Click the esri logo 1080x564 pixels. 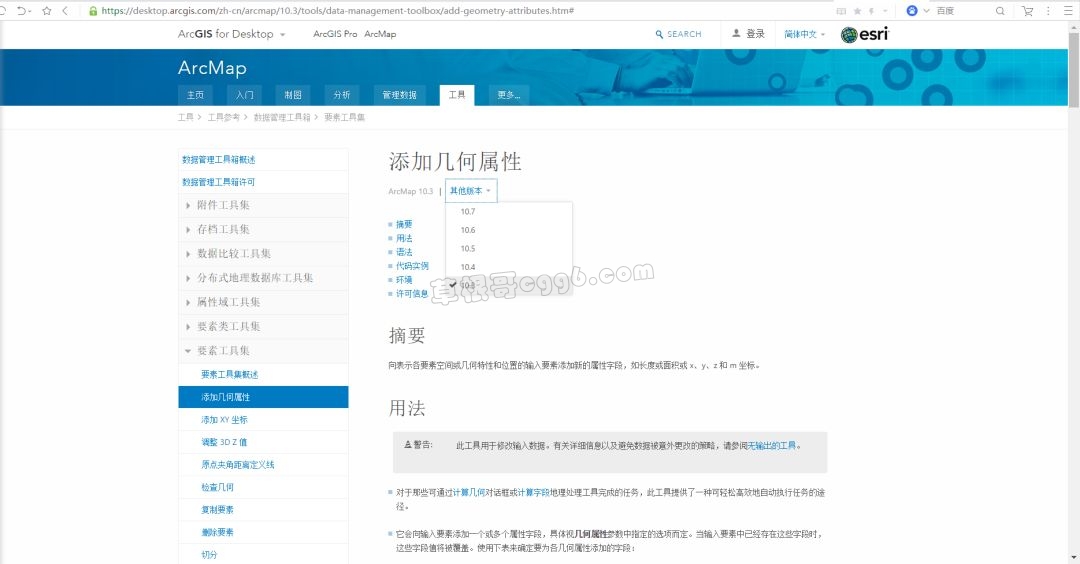pos(865,34)
